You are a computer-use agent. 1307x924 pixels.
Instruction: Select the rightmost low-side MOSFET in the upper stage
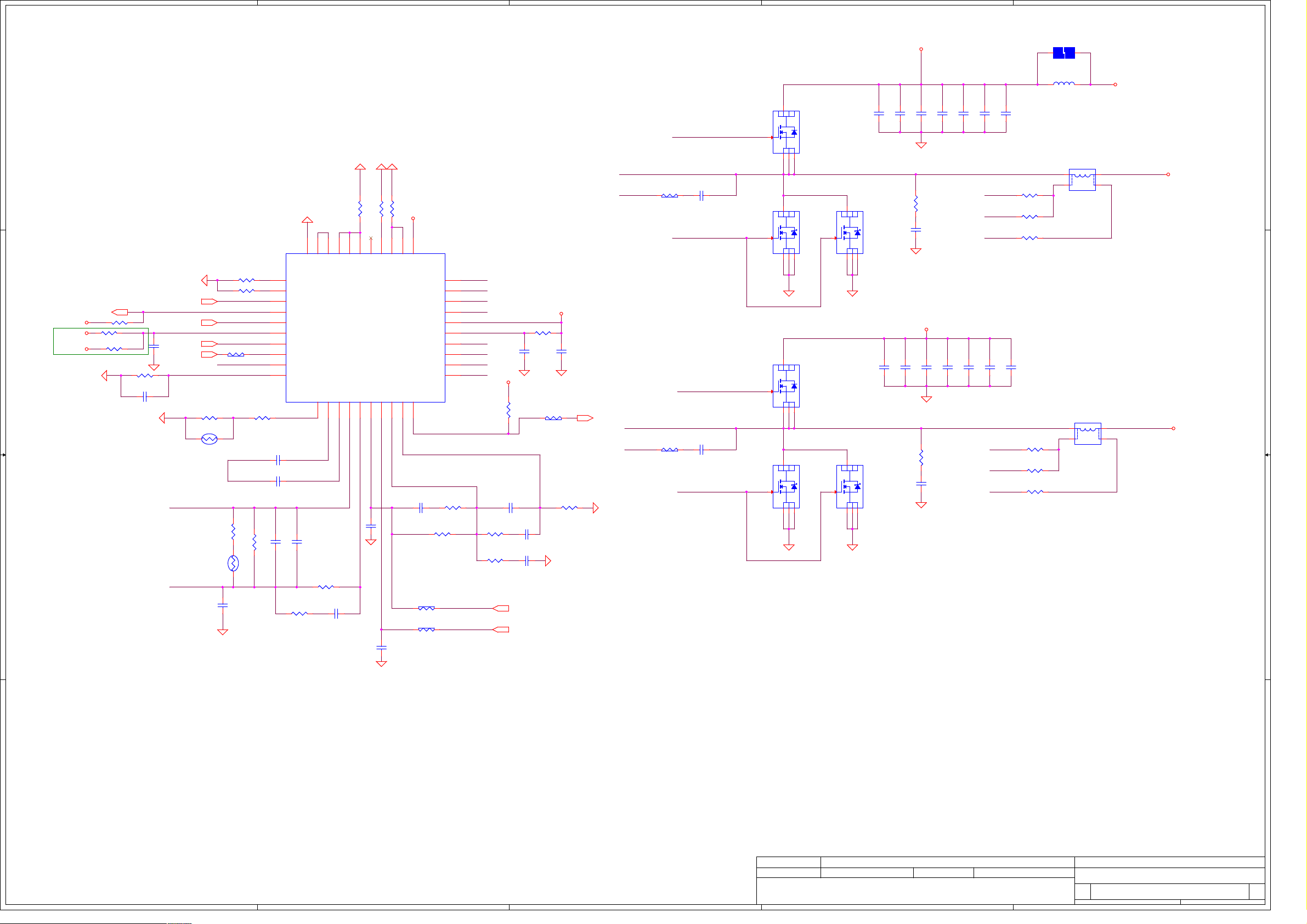(850, 233)
